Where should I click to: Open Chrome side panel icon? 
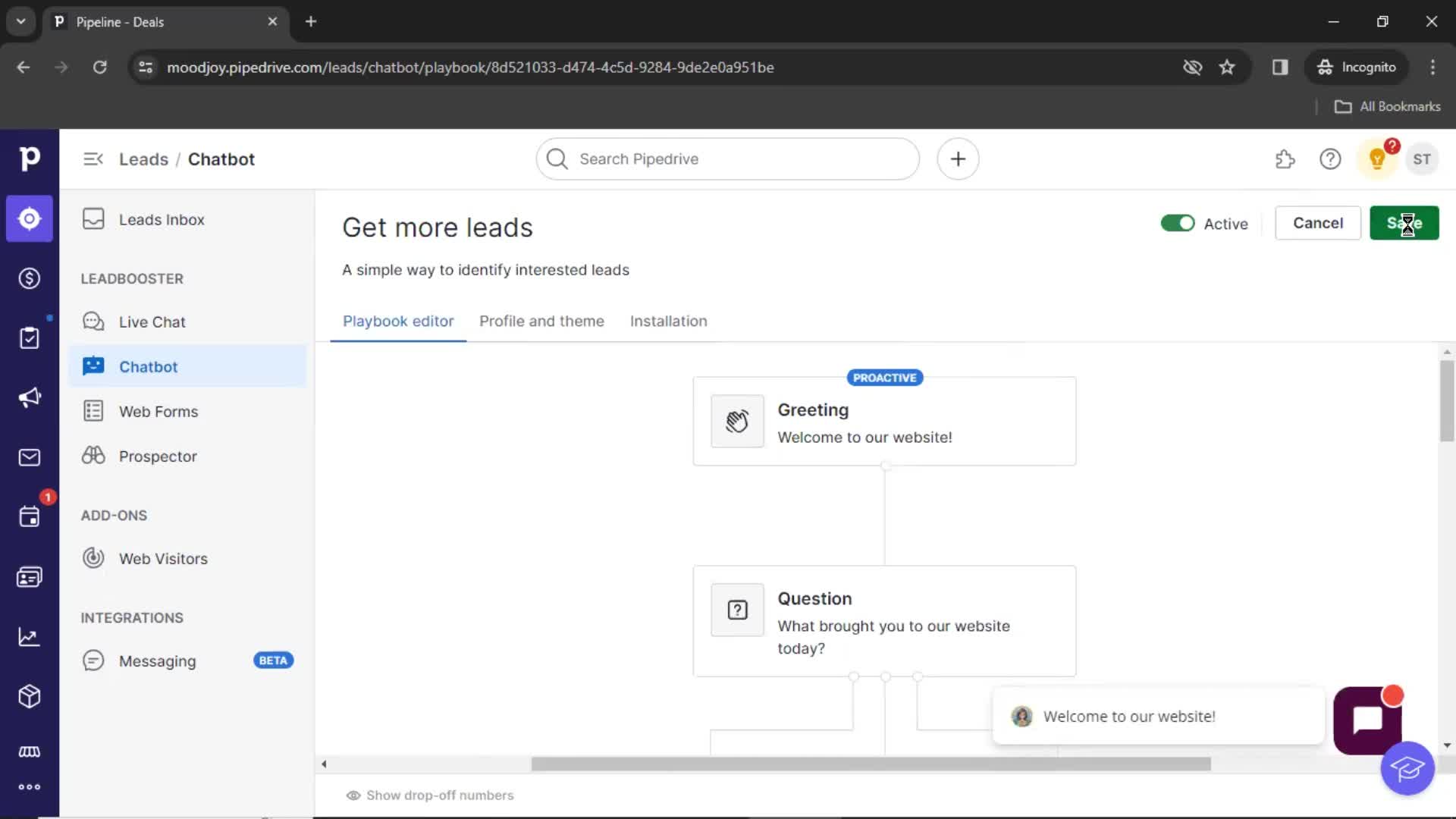(1280, 67)
